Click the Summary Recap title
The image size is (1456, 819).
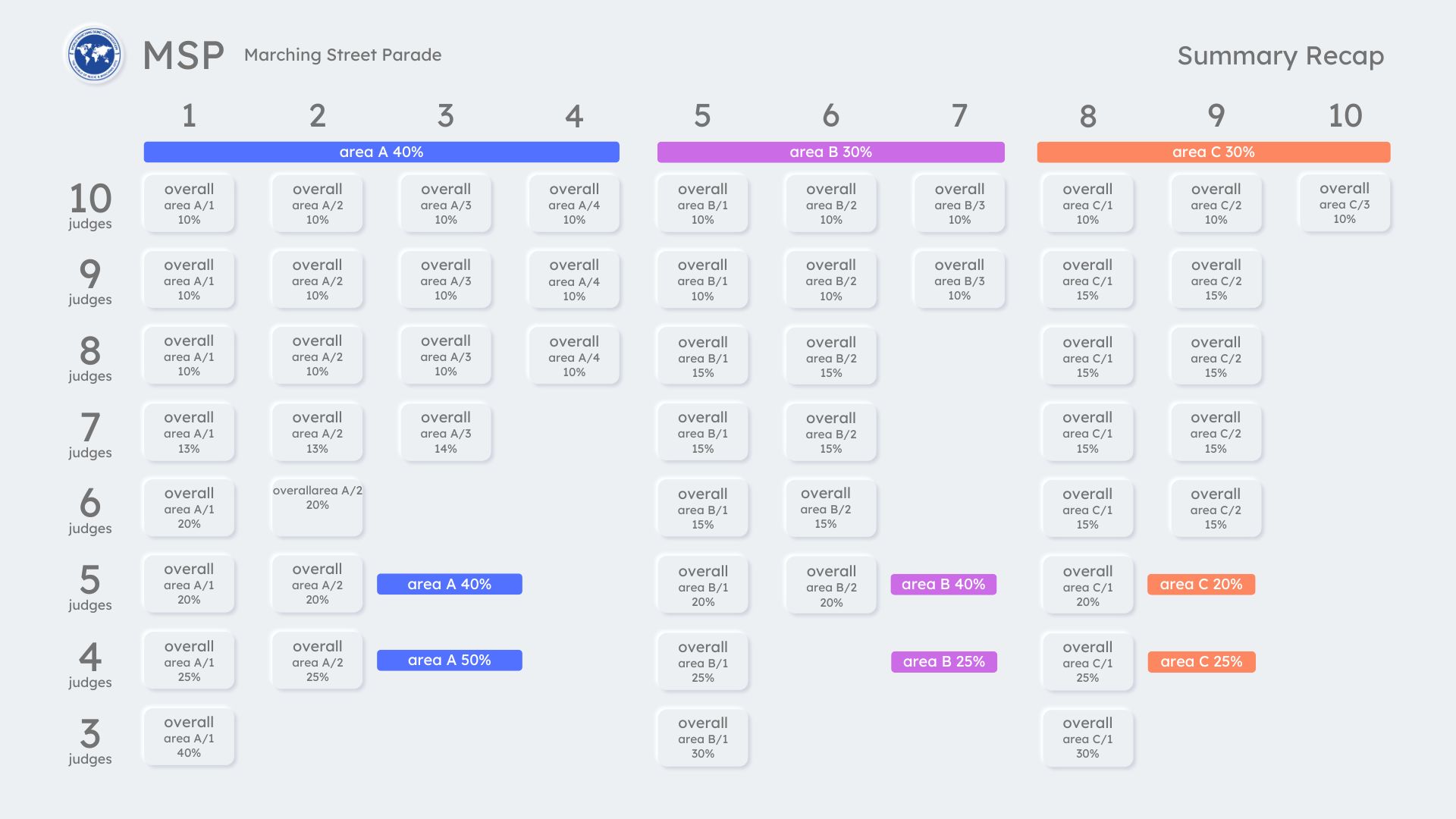pos(1280,56)
